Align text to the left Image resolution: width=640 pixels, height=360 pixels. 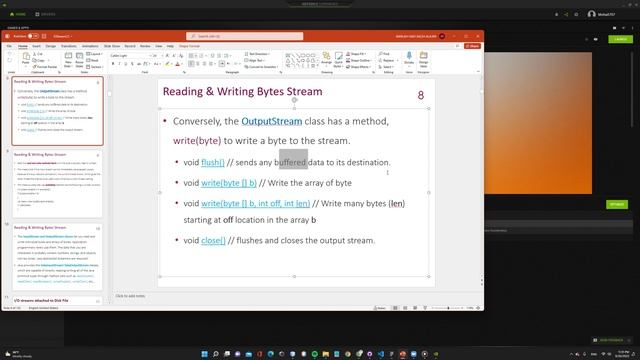click(191, 64)
